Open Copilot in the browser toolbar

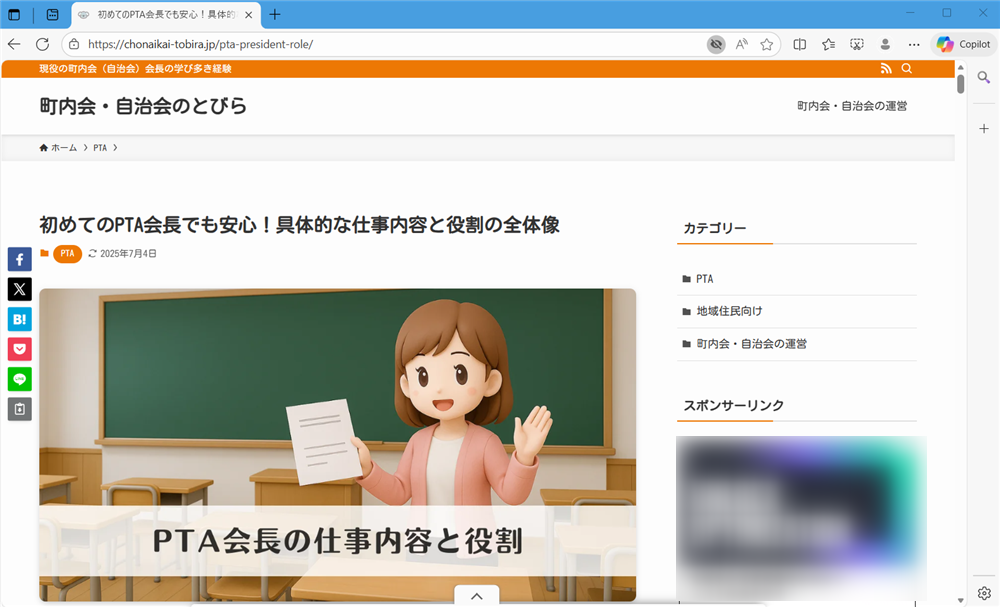pyautogui.click(x=964, y=44)
